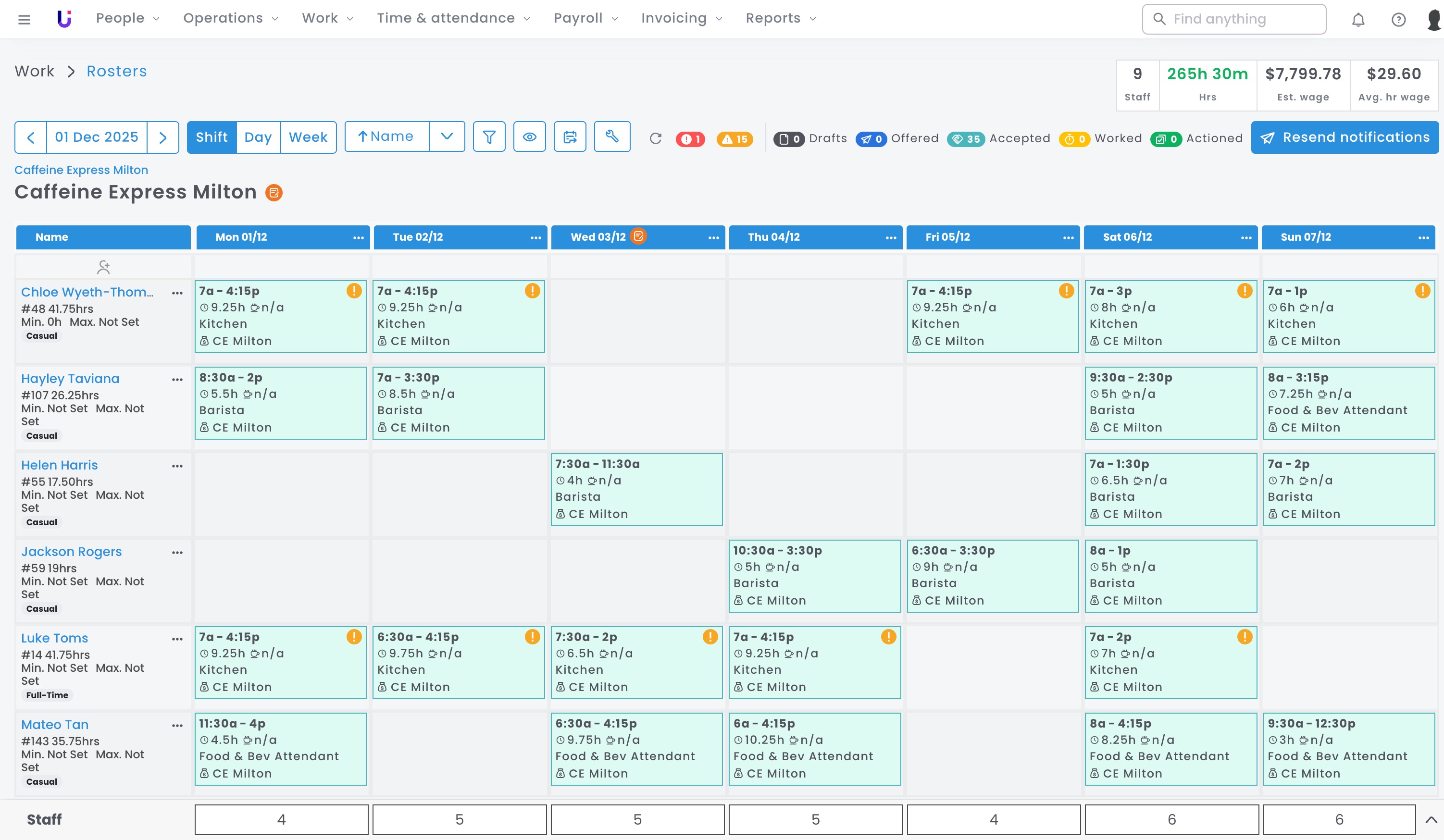
Task: Expand the Name sort dropdown arrow
Action: [x=447, y=137]
